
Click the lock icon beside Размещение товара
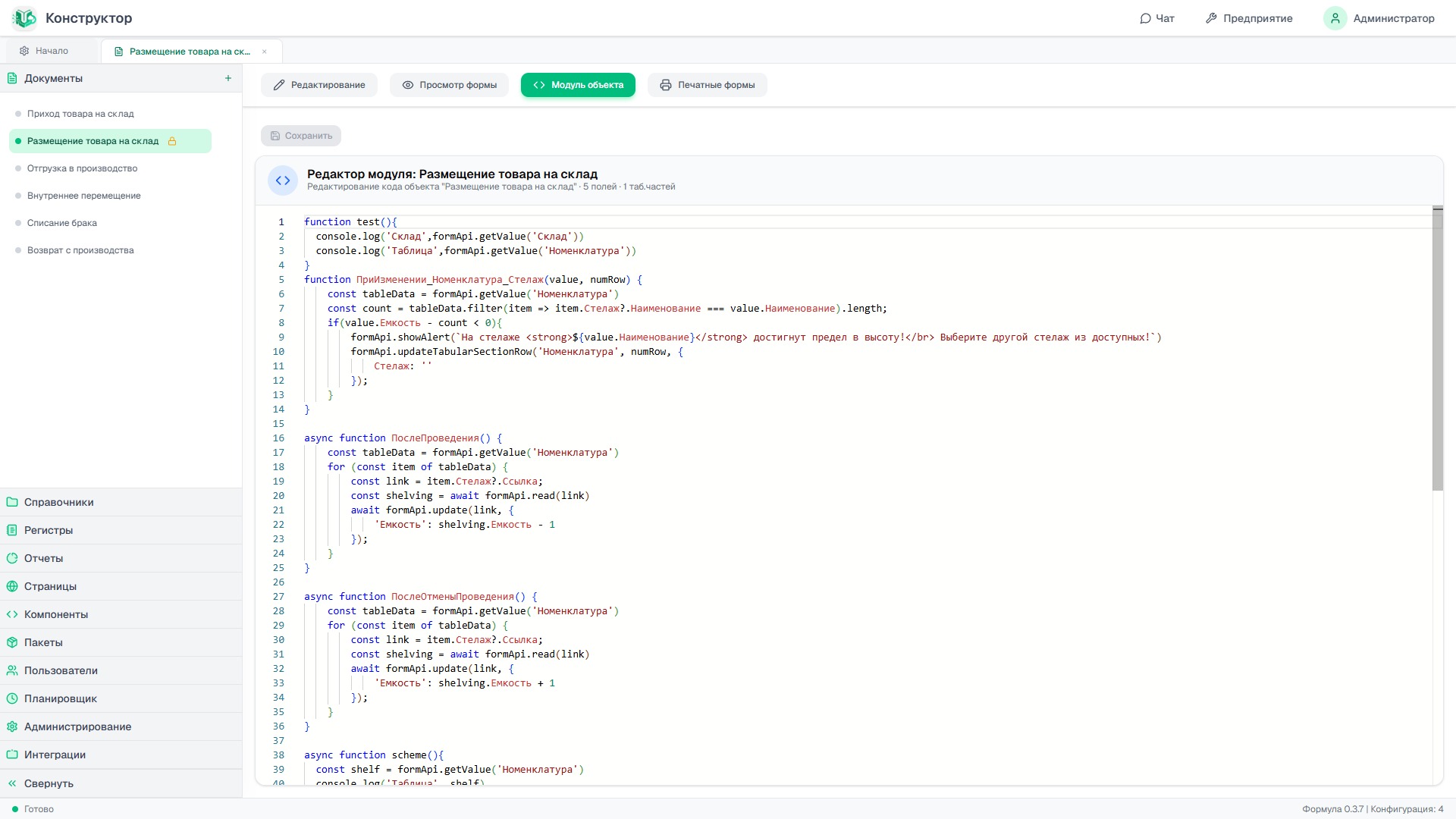172,141
